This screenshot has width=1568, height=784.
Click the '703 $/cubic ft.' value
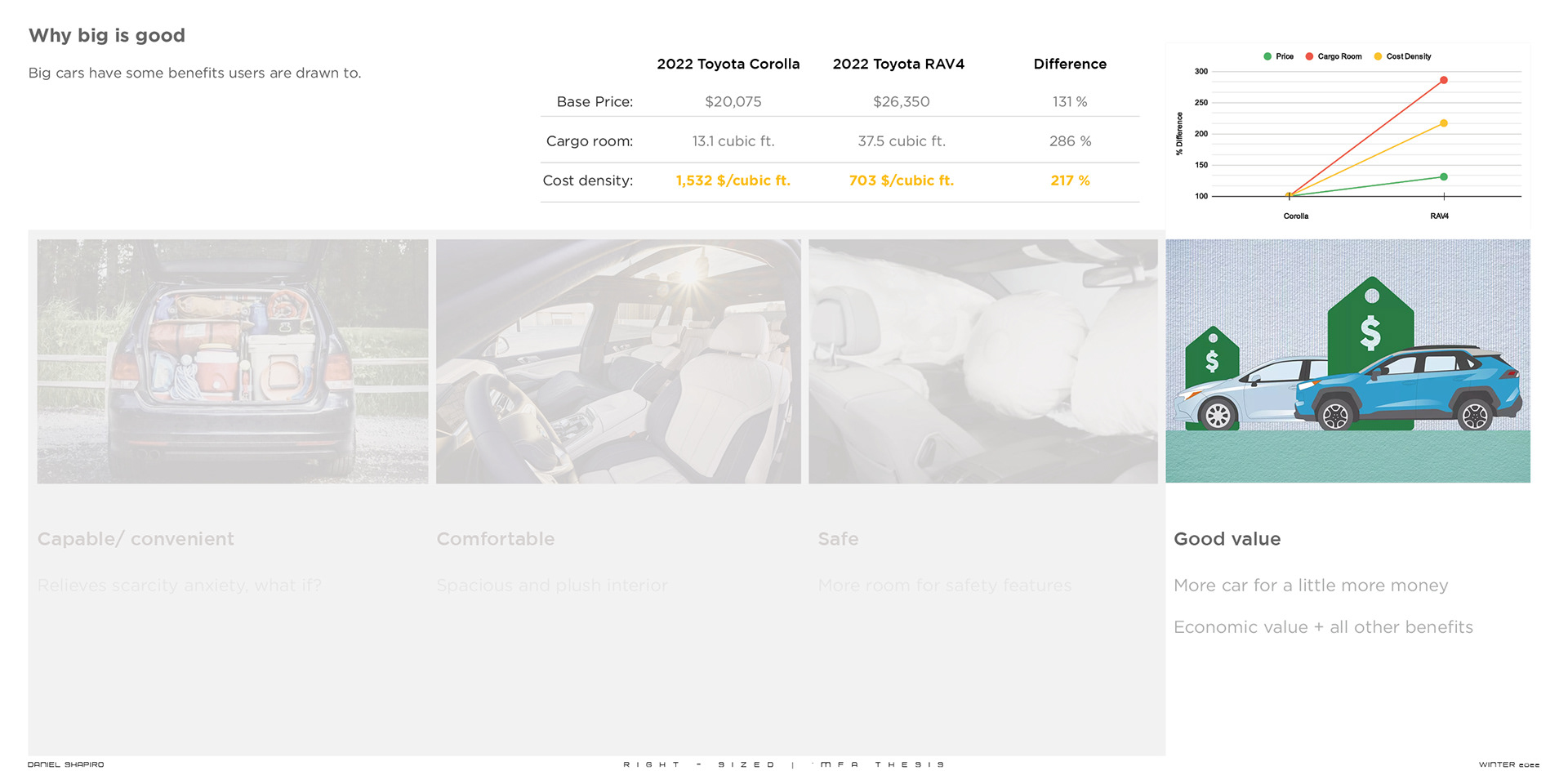tap(902, 180)
